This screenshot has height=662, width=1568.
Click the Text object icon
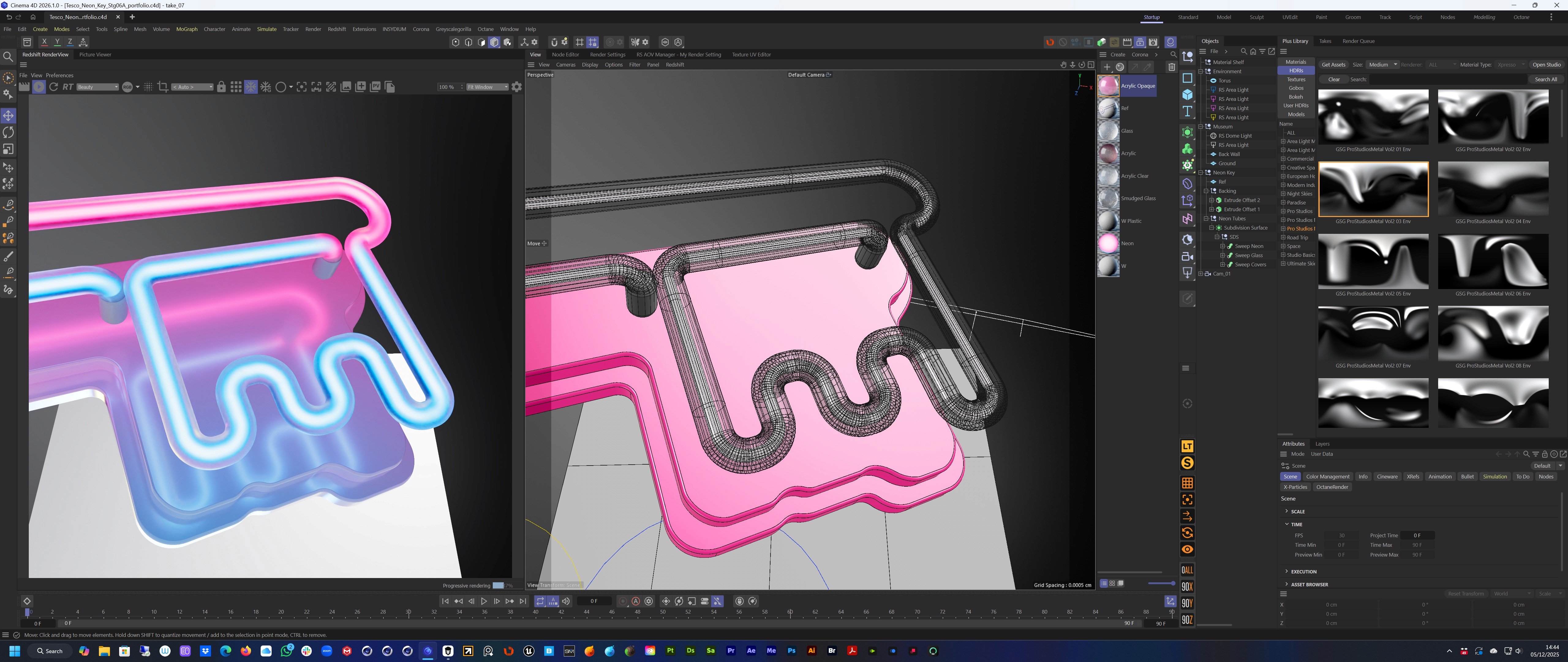[1187, 111]
